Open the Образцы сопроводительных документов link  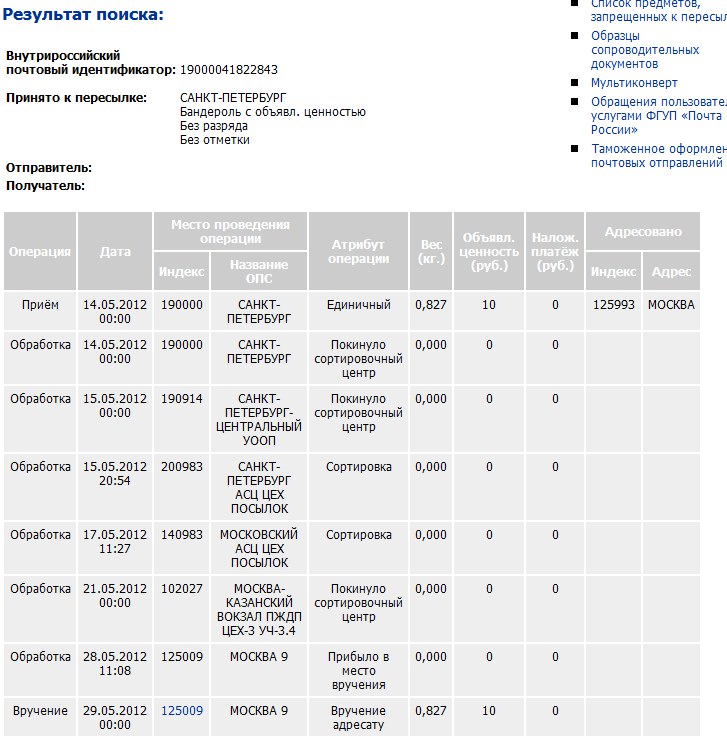tap(645, 49)
